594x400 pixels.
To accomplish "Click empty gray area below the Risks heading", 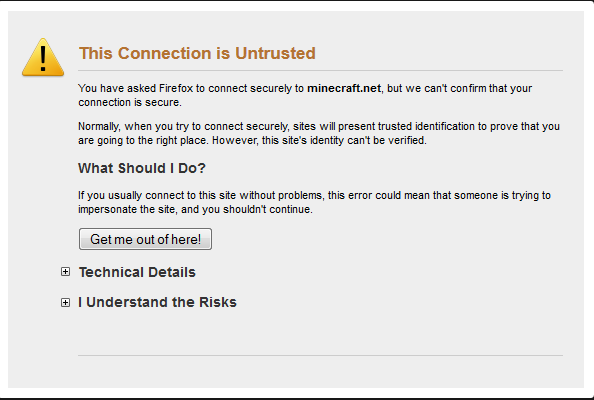I will [320, 331].
